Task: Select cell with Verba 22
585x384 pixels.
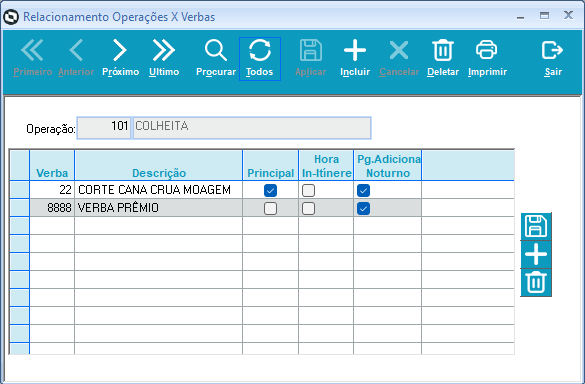Action: coord(52,190)
